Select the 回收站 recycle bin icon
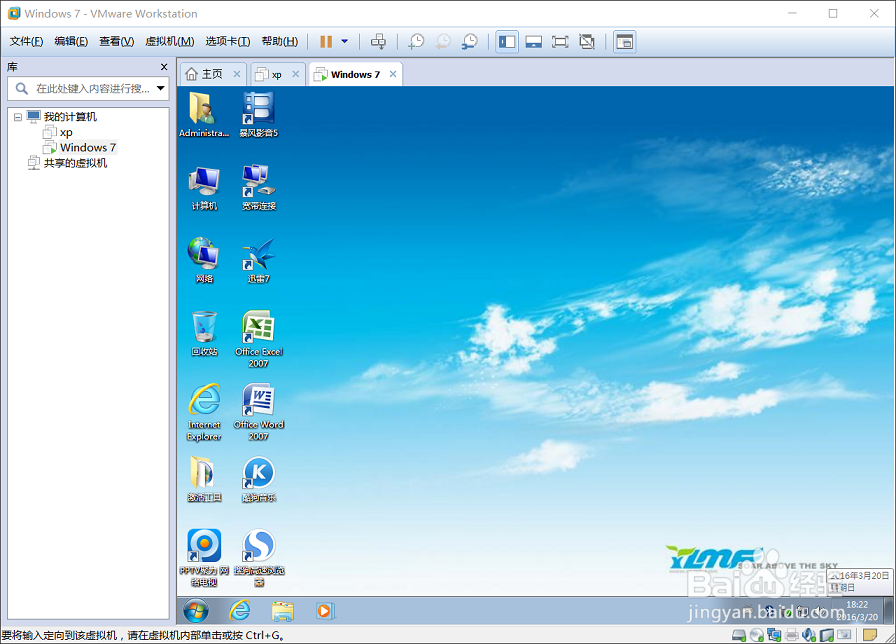The height and width of the screenshot is (644, 896). pos(204,334)
